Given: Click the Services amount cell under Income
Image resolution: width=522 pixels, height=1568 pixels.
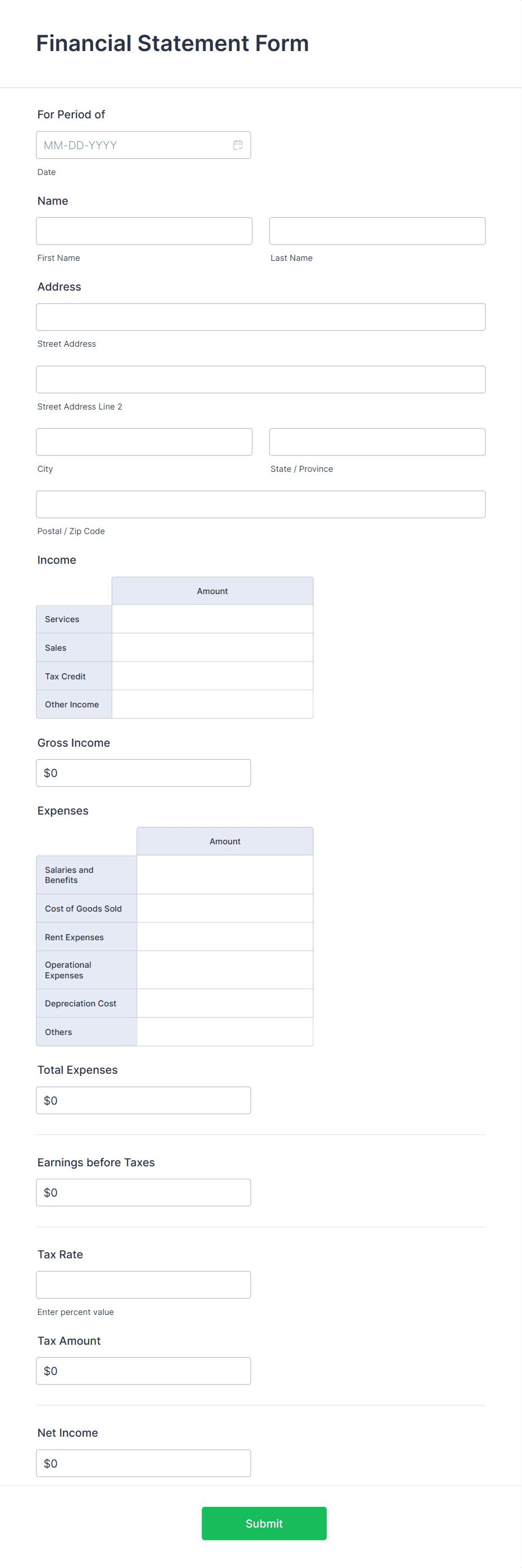Looking at the screenshot, I should click(212, 618).
